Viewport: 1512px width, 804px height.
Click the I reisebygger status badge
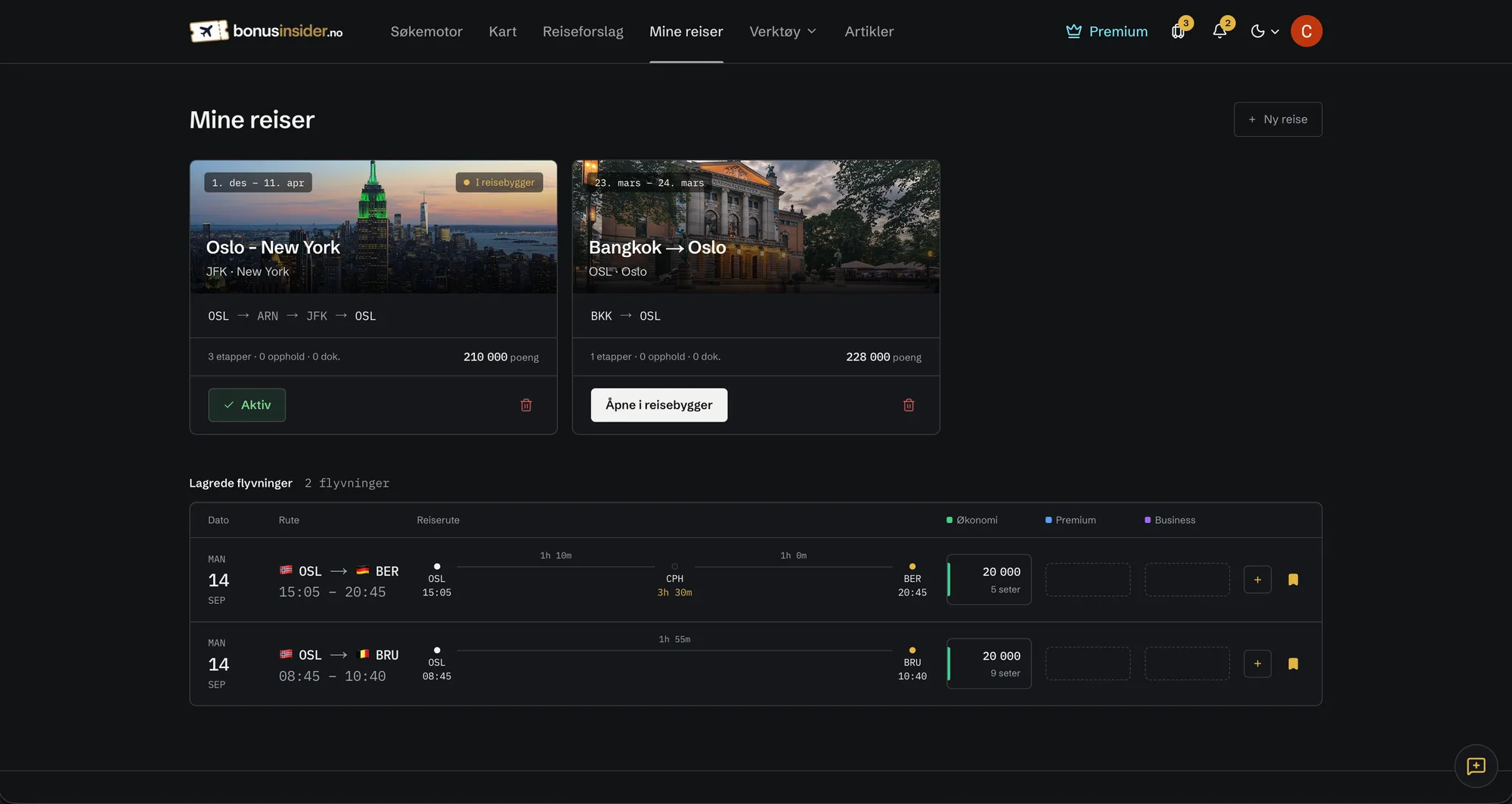pyautogui.click(x=500, y=182)
